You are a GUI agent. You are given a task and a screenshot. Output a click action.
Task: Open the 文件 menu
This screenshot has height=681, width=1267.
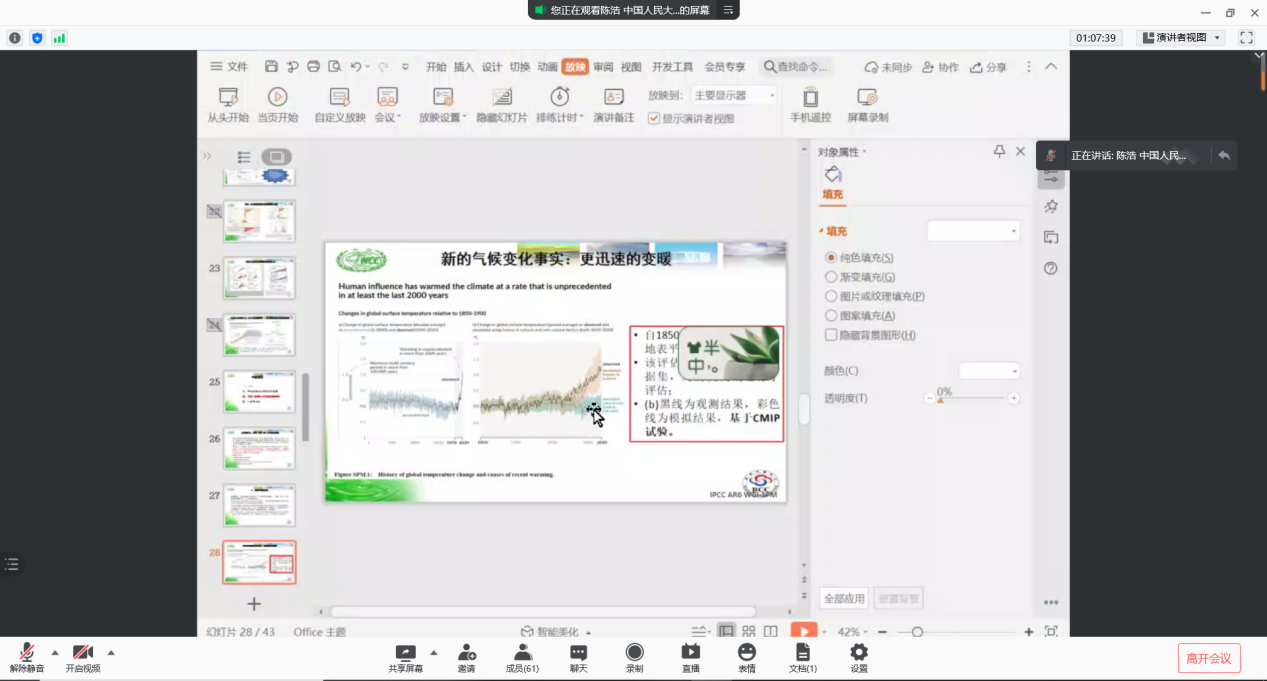click(229, 67)
